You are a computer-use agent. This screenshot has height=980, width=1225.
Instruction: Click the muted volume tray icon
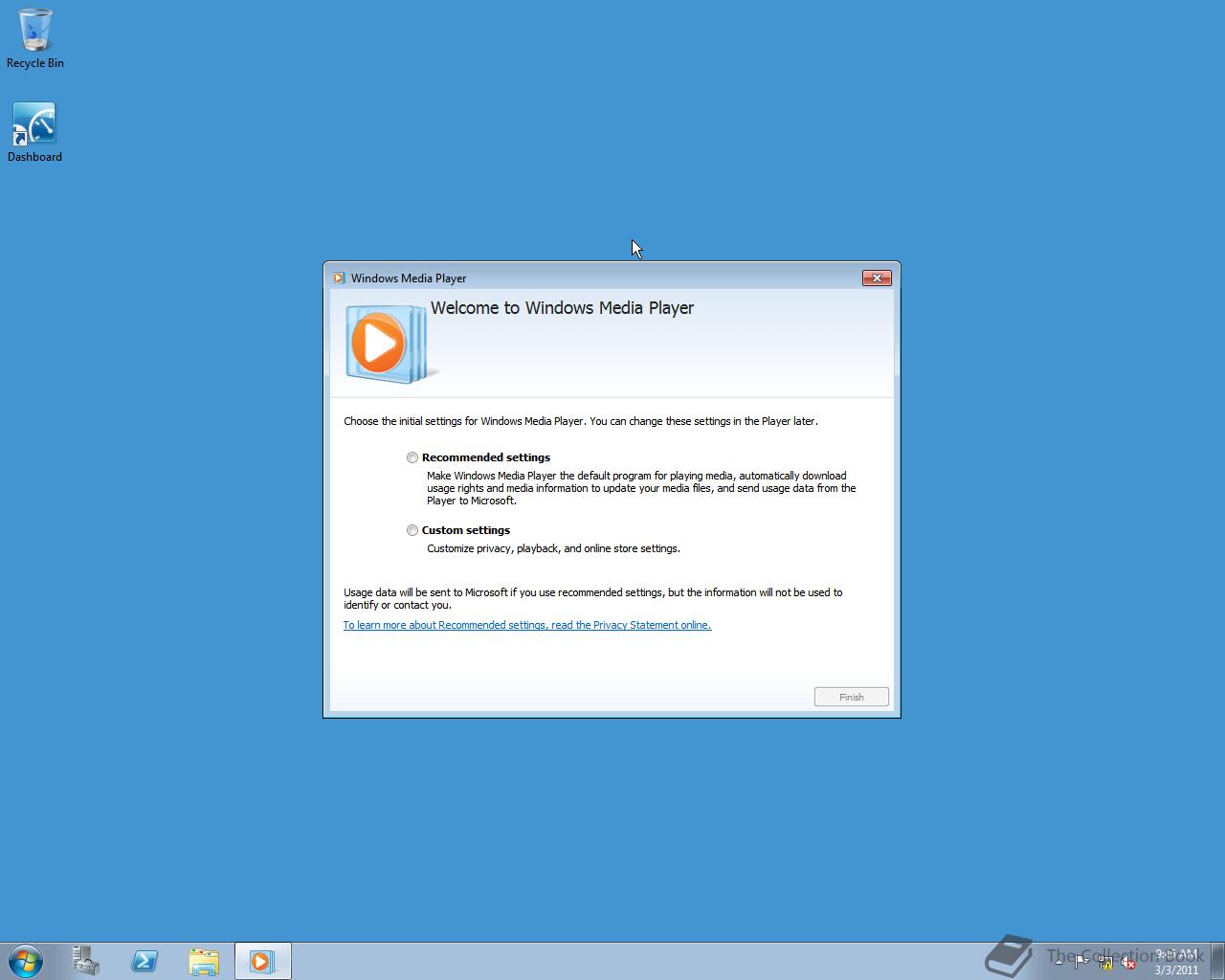[1129, 962]
